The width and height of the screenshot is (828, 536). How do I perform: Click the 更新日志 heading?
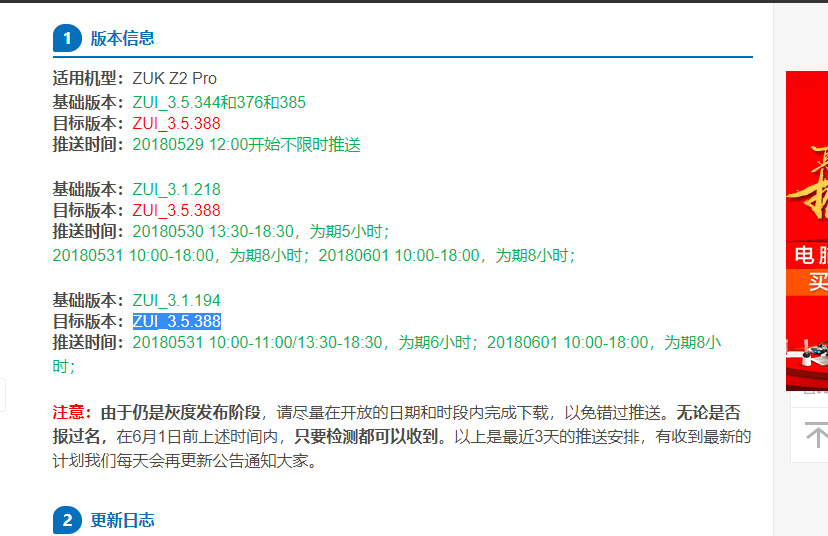point(123,520)
